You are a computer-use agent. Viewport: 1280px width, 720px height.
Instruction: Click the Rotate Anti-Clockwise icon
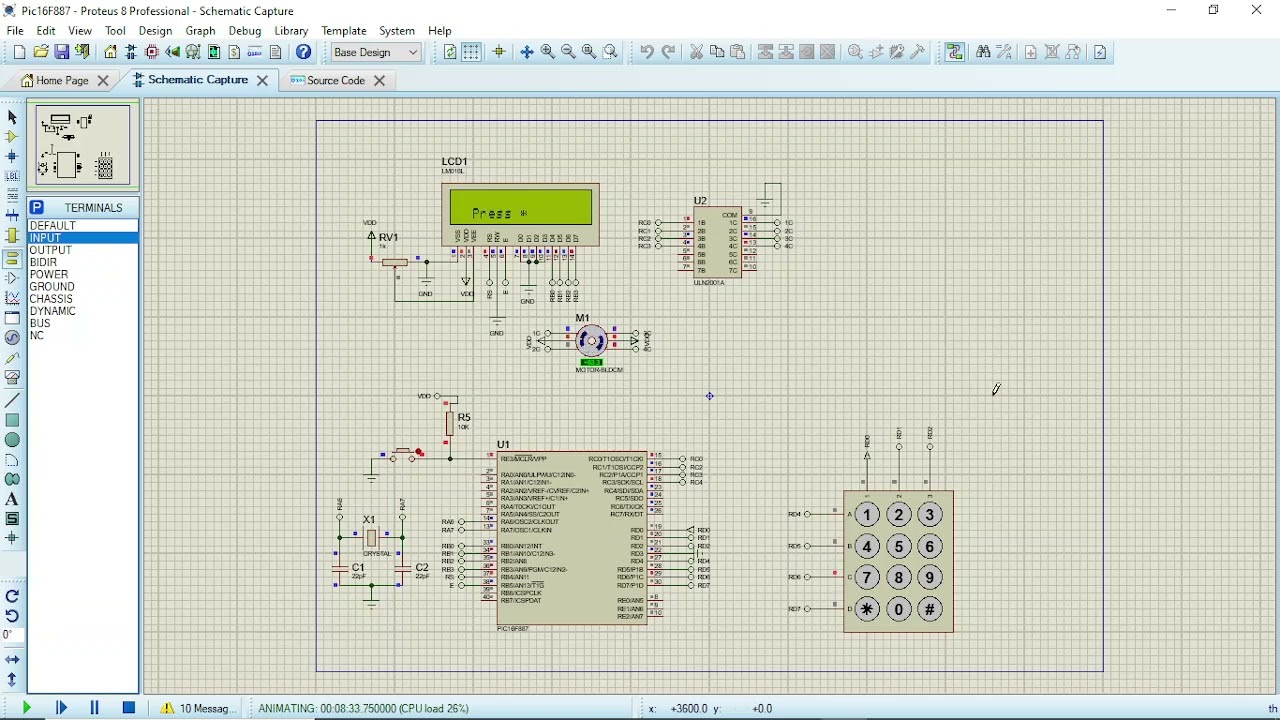point(12,616)
